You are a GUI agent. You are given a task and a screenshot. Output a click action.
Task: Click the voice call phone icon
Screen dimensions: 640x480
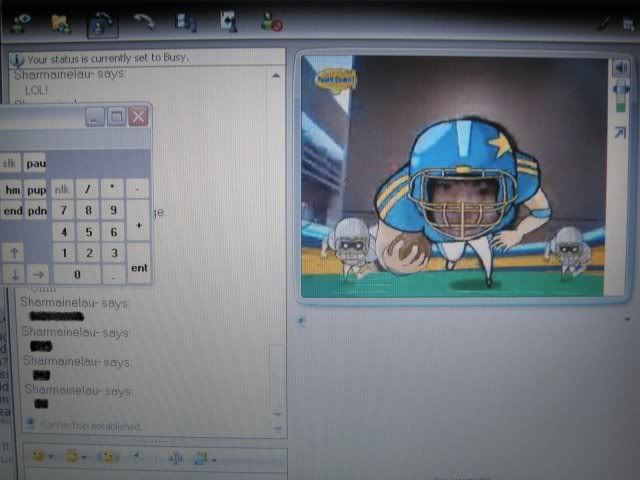[146, 20]
